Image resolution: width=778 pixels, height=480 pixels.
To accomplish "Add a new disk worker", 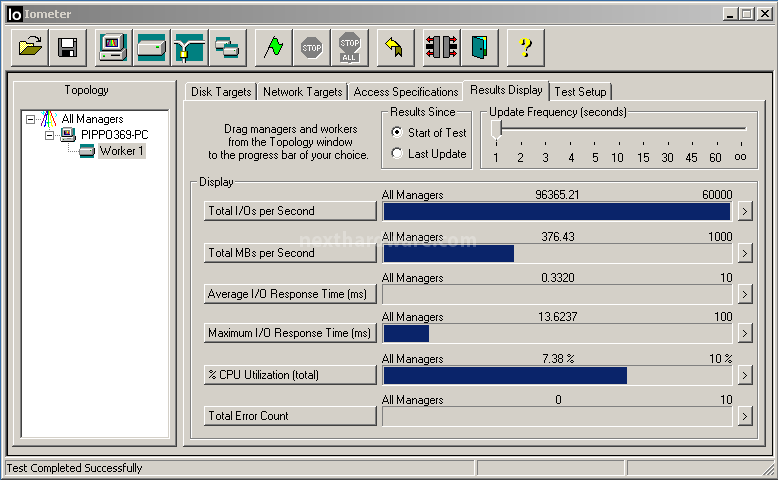I will (151, 48).
